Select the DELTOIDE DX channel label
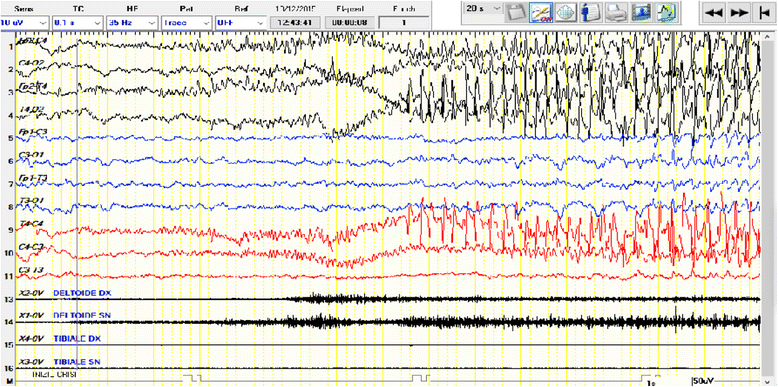The width and height of the screenshot is (778, 387). point(82,293)
